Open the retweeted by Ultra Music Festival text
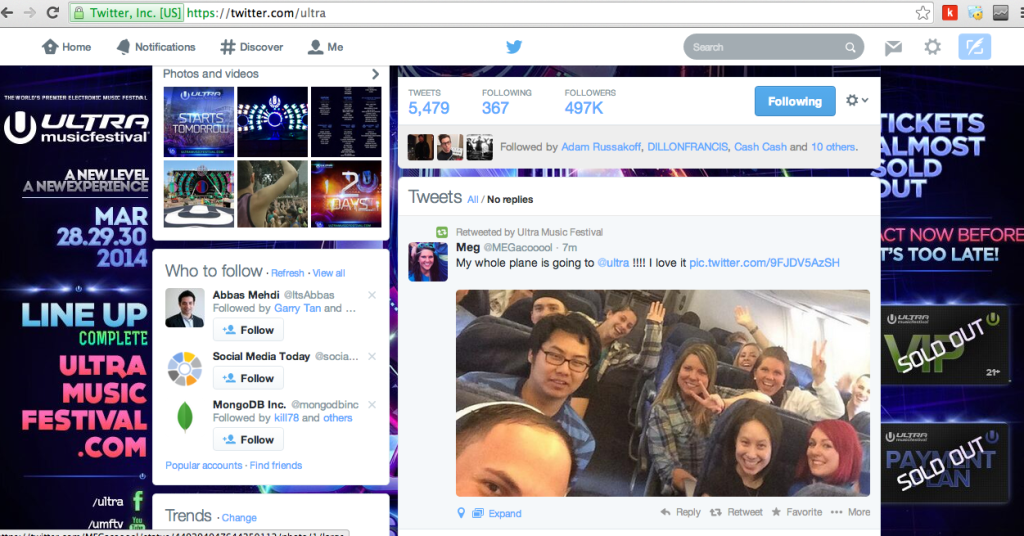 click(529, 232)
